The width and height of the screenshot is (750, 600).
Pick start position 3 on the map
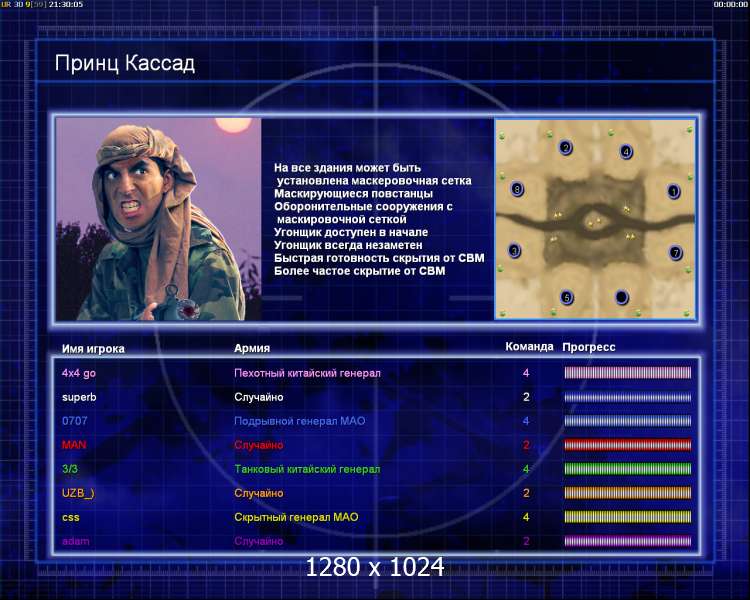[514, 251]
